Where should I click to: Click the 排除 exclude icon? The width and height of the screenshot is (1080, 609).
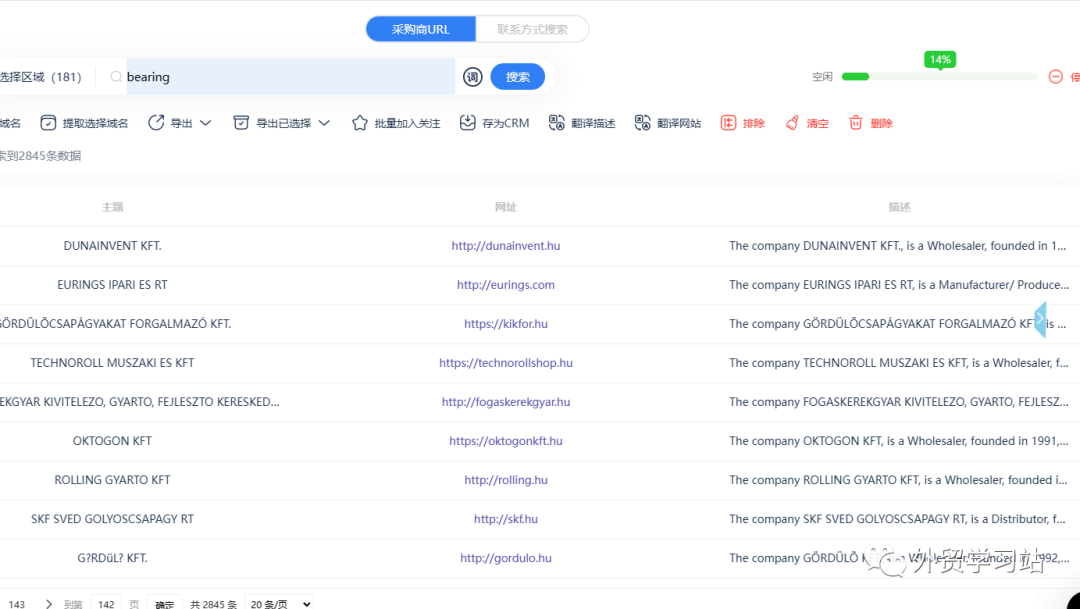(728, 123)
